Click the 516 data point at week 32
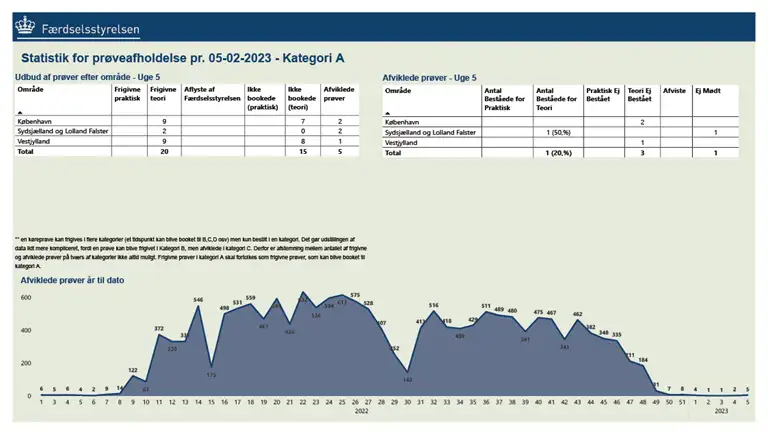The width and height of the screenshot is (768, 435). [434, 305]
